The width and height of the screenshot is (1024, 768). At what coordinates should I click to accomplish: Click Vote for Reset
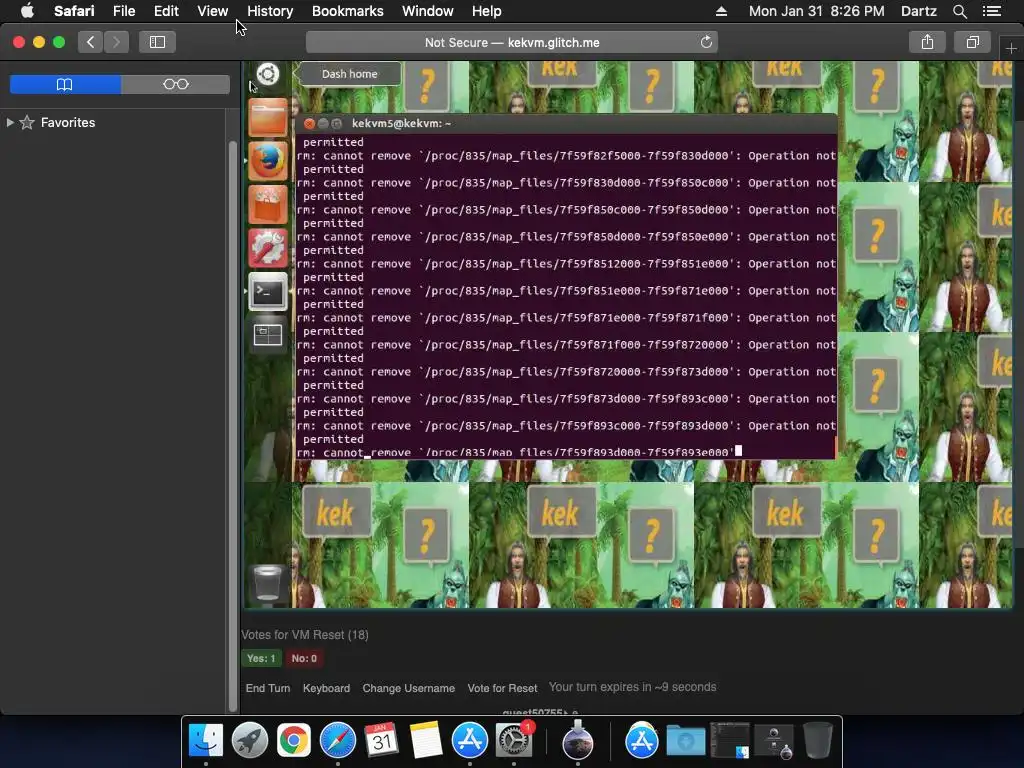502,688
